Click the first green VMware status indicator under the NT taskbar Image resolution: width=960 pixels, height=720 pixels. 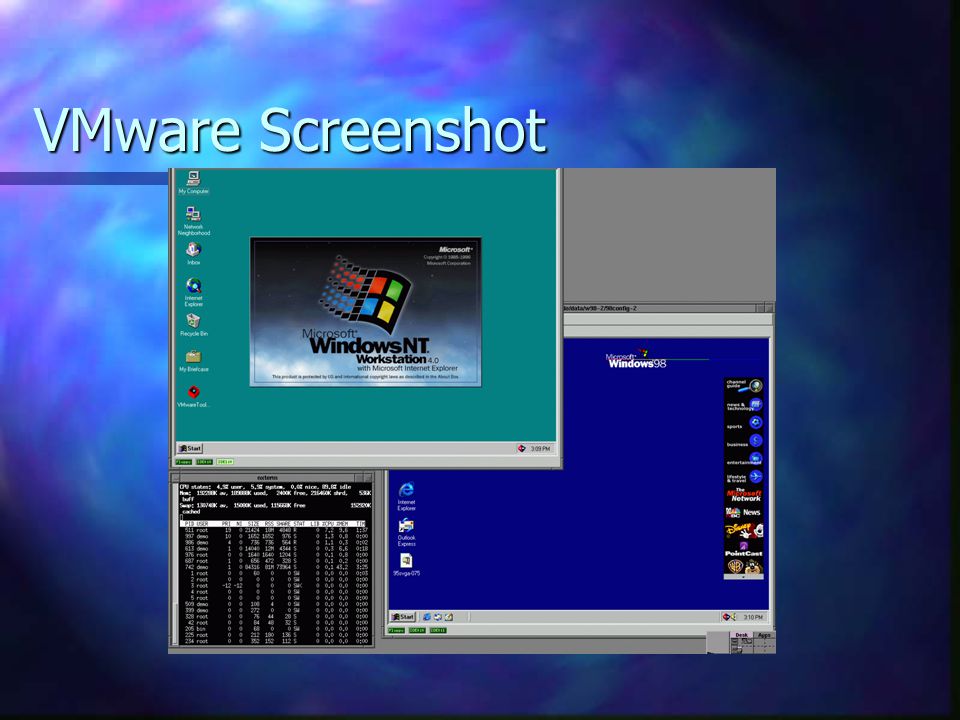[184, 462]
